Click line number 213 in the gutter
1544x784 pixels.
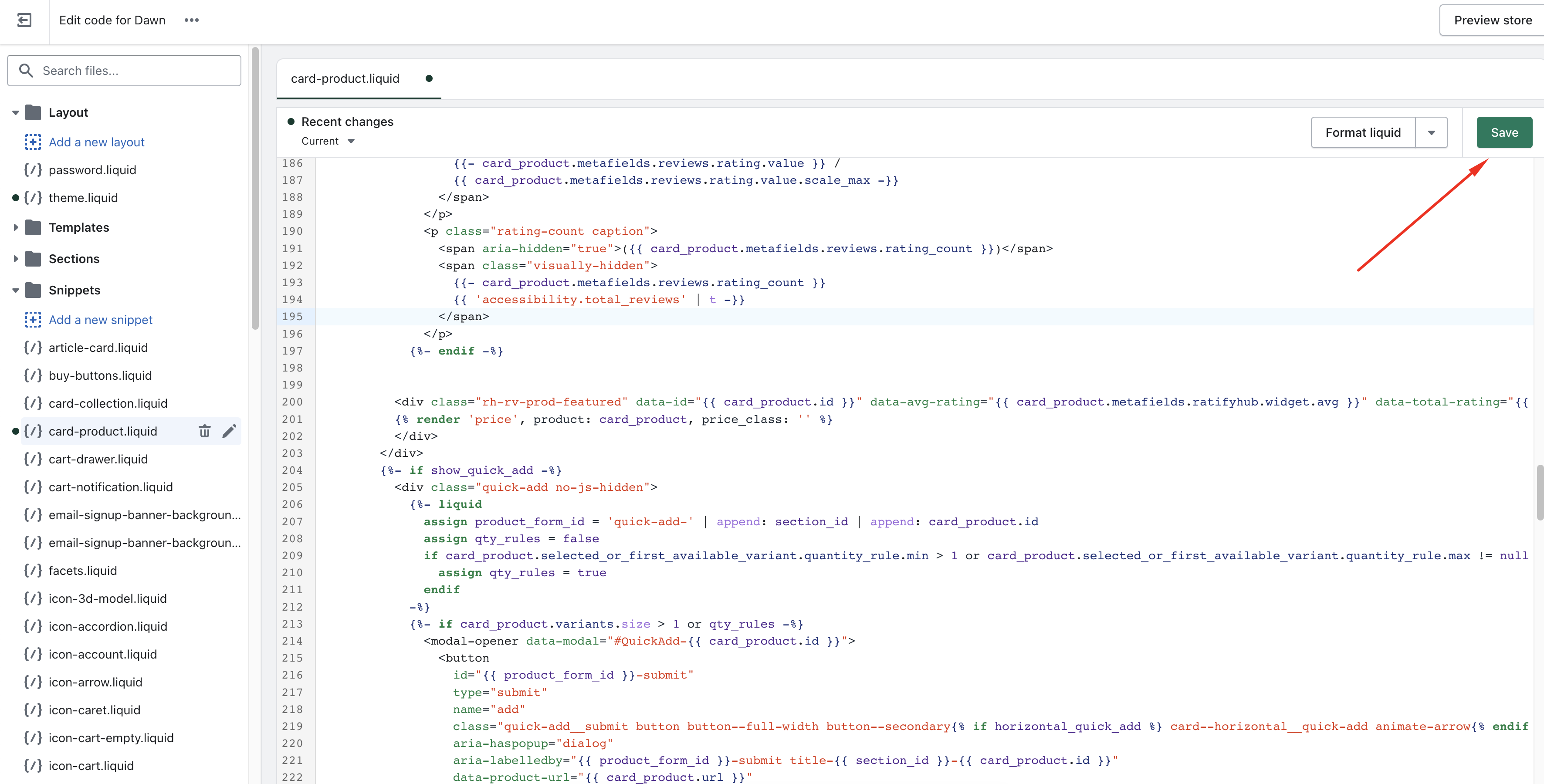click(x=292, y=624)
